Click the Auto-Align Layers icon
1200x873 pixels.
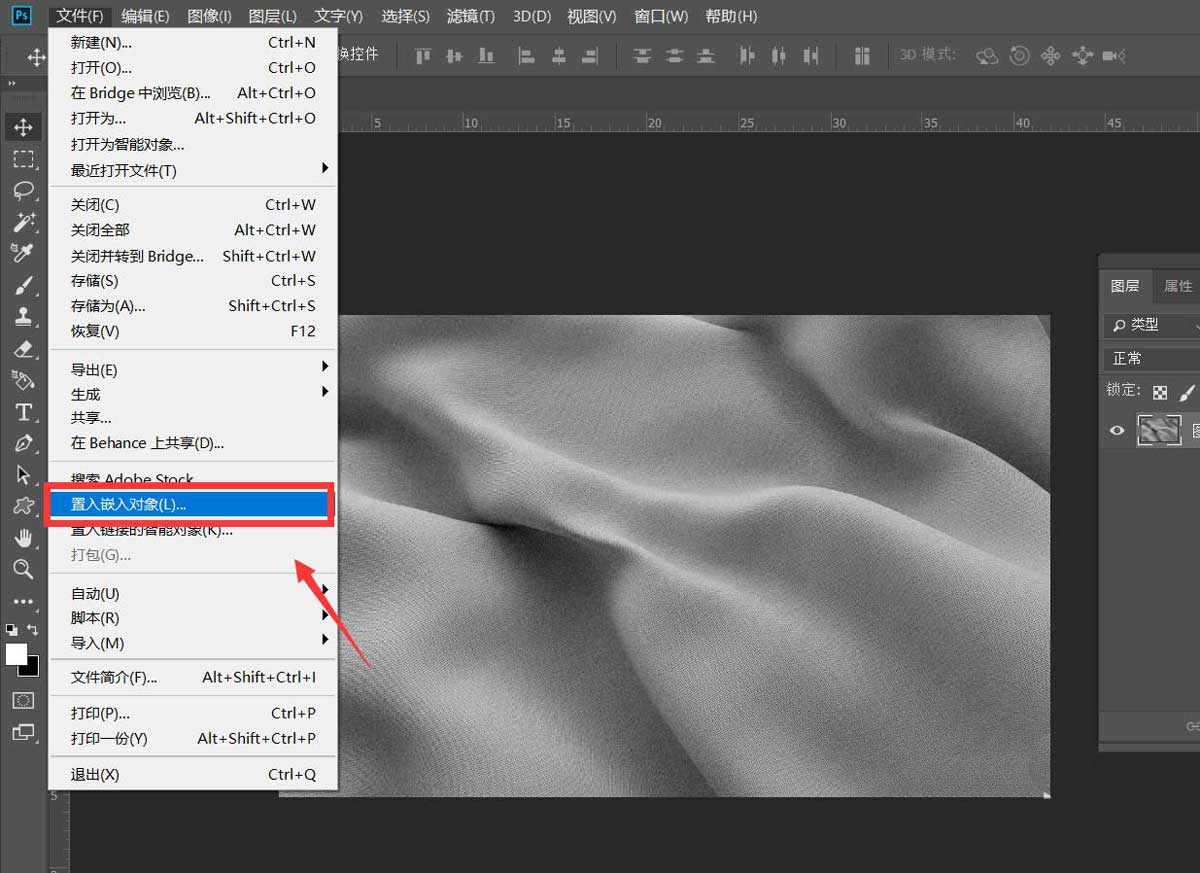(x=862, y=56)
